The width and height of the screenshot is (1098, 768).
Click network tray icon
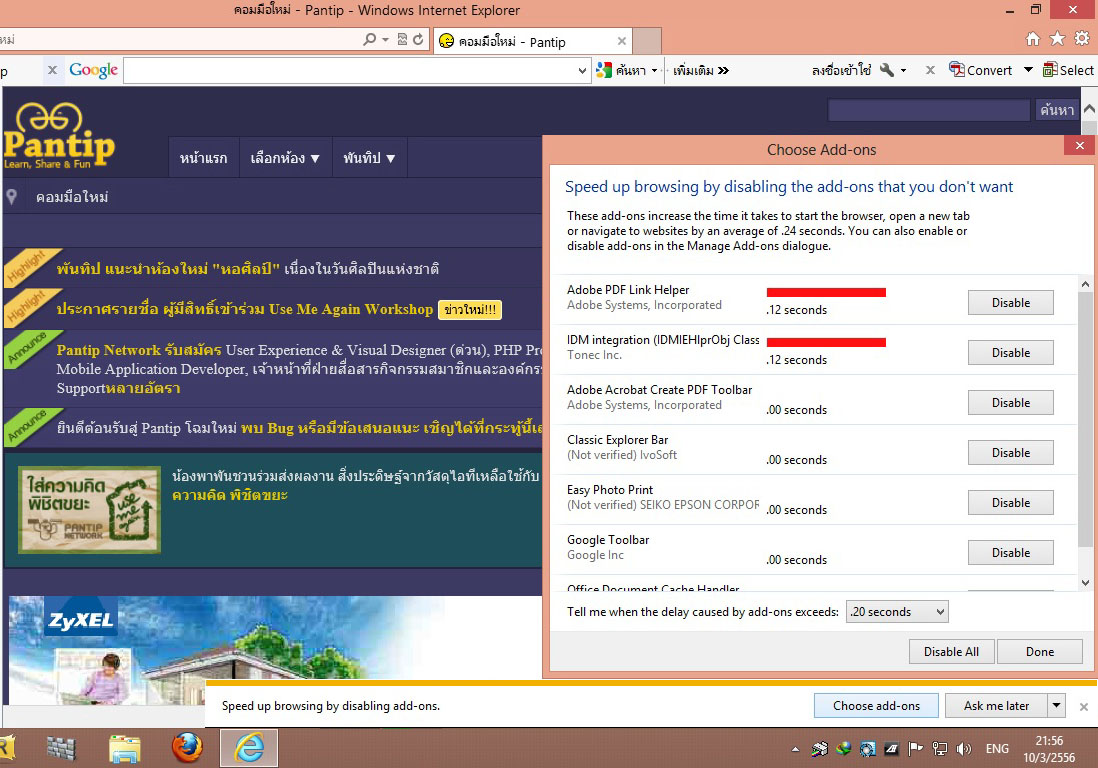940,749
